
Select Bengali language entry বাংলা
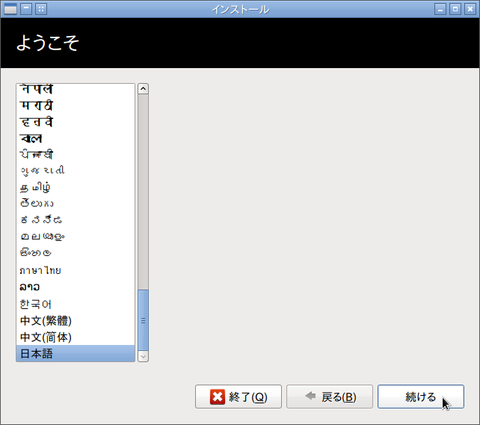[76, 138]
